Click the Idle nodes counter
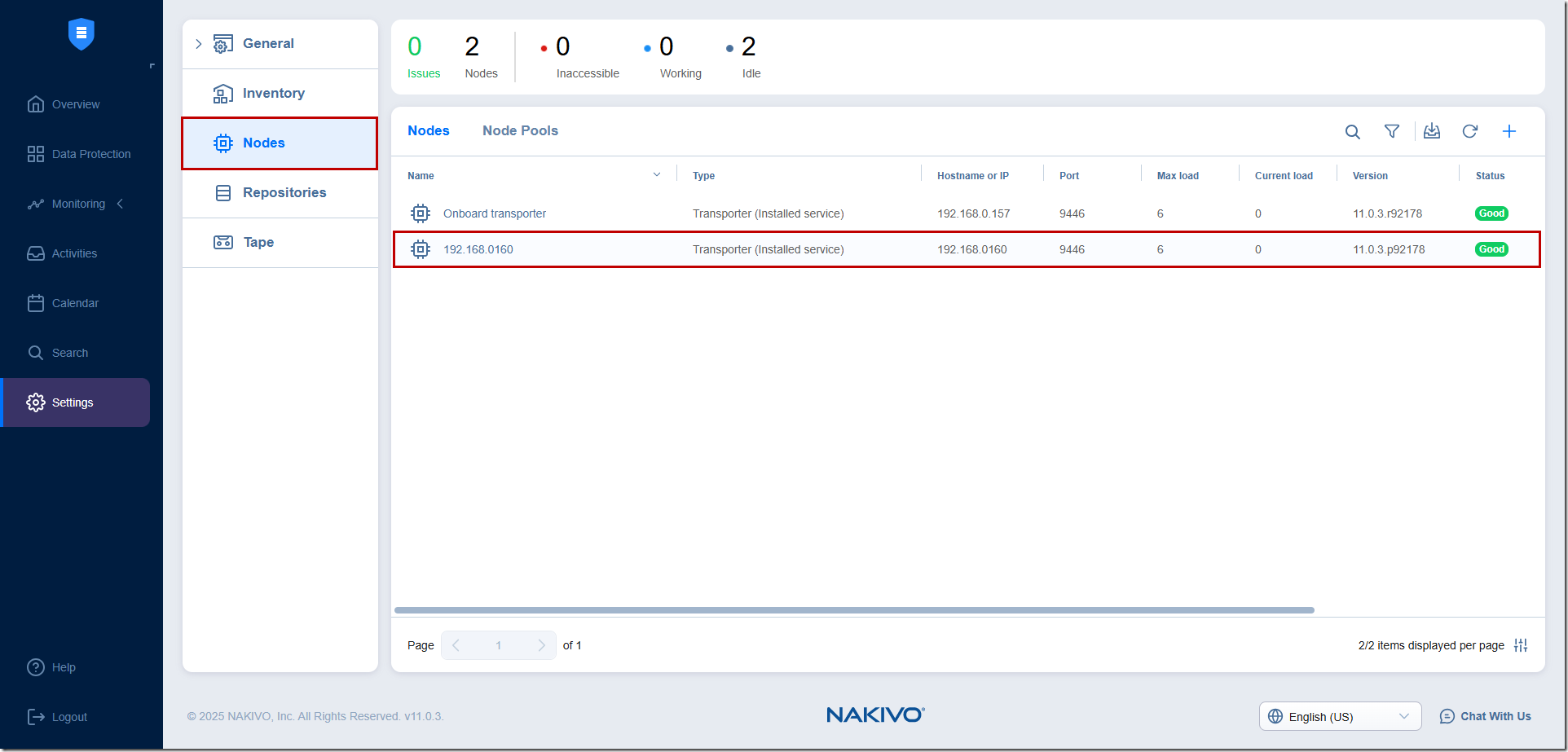 [743, 57]
